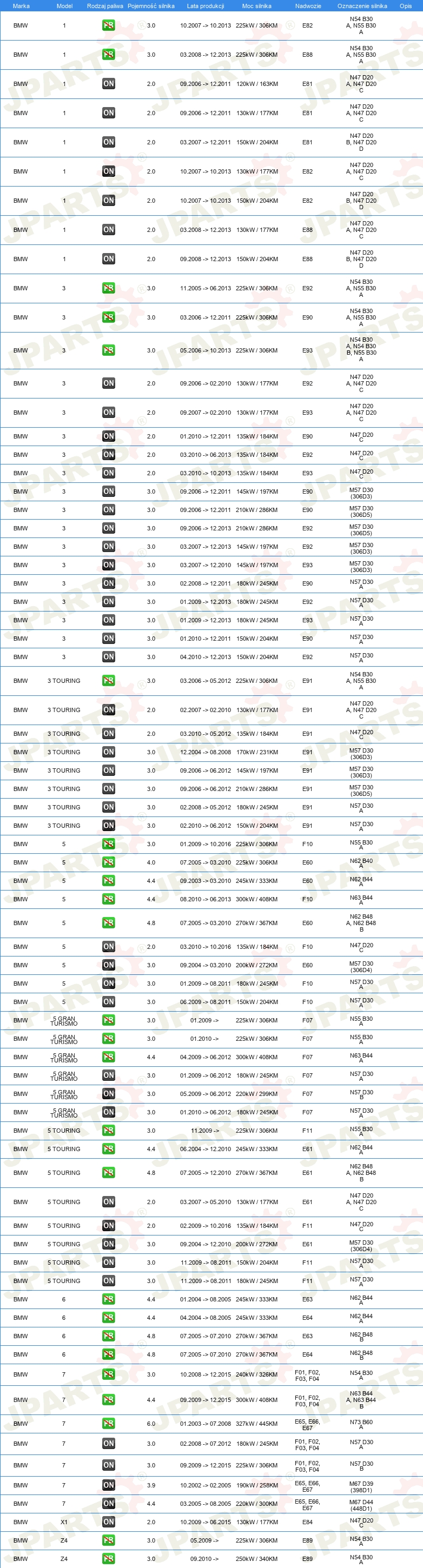Click the Lata produkcji column header
Viewport: 423px width, 1568px height.
(x=205, y=6)
